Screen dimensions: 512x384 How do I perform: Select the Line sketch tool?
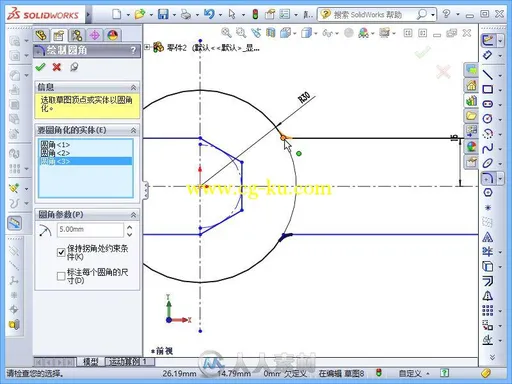[x=488, y=75]
